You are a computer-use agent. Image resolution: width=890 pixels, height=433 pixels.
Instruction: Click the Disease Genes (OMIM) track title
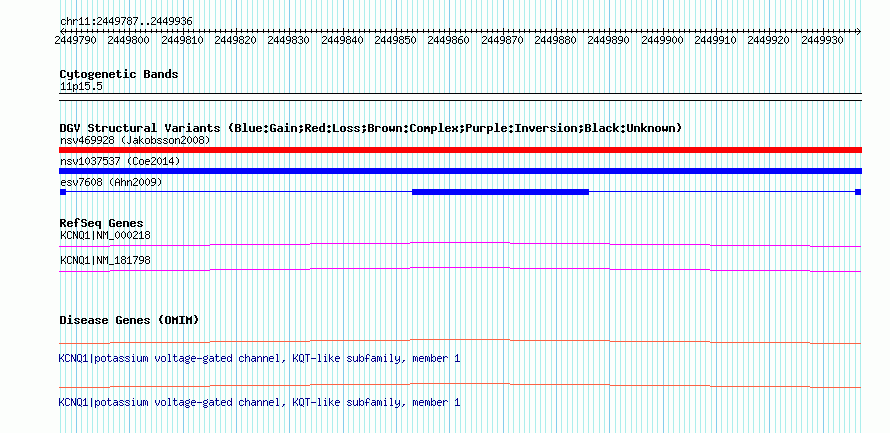[129, 320]
